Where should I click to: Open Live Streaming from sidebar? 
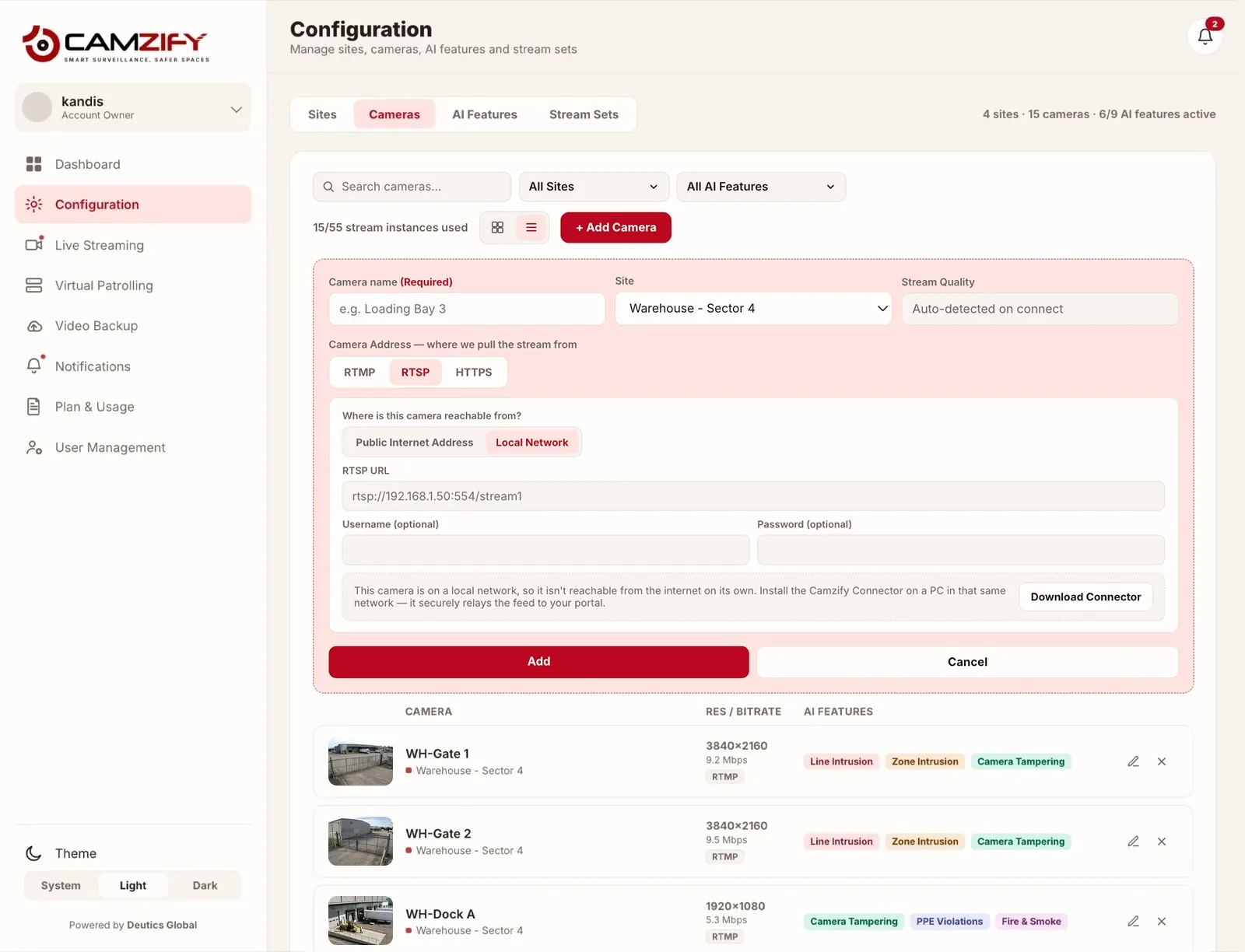click(x=133, y=245)
